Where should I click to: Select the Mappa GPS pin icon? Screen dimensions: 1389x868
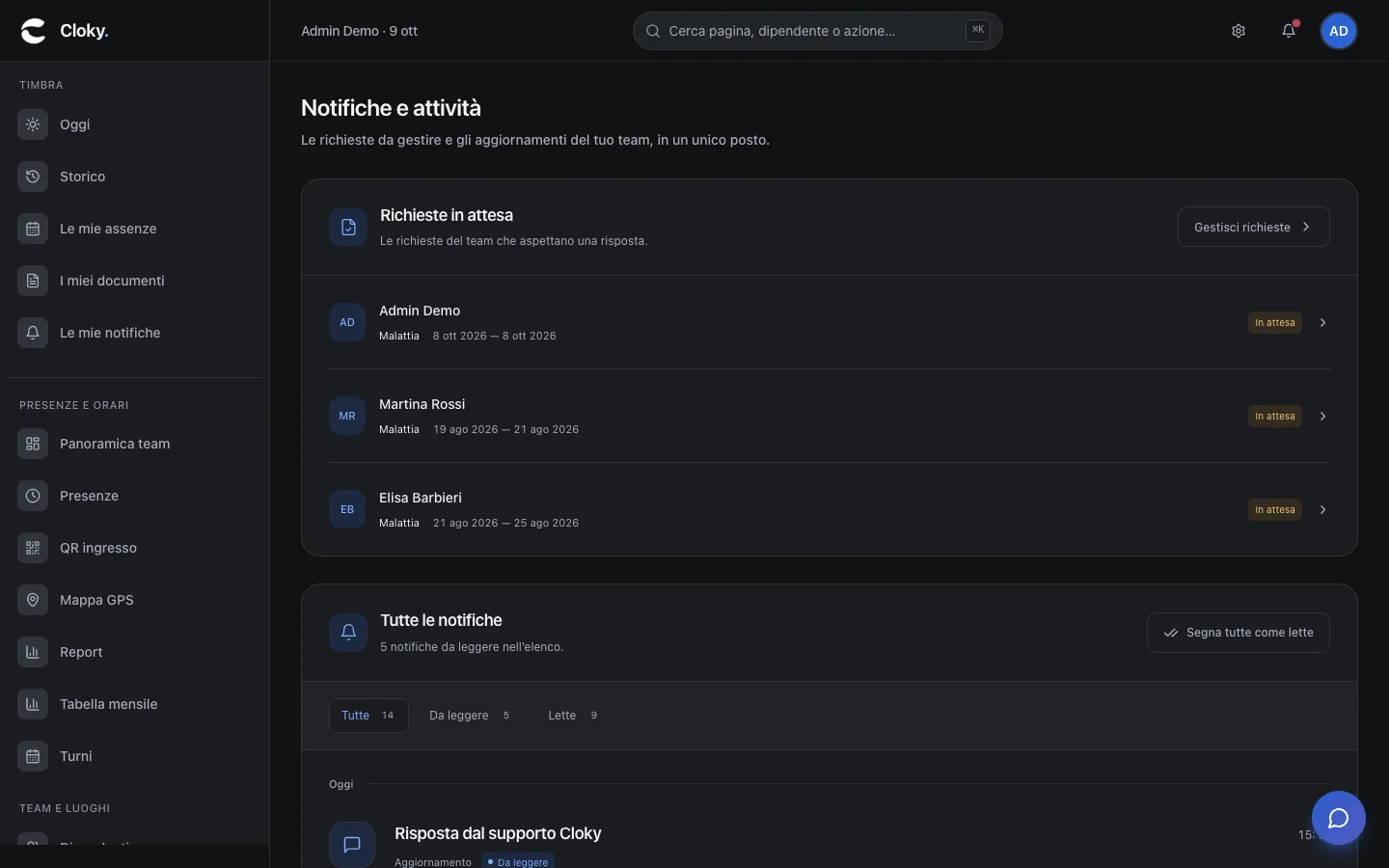[x=33, y=600]
